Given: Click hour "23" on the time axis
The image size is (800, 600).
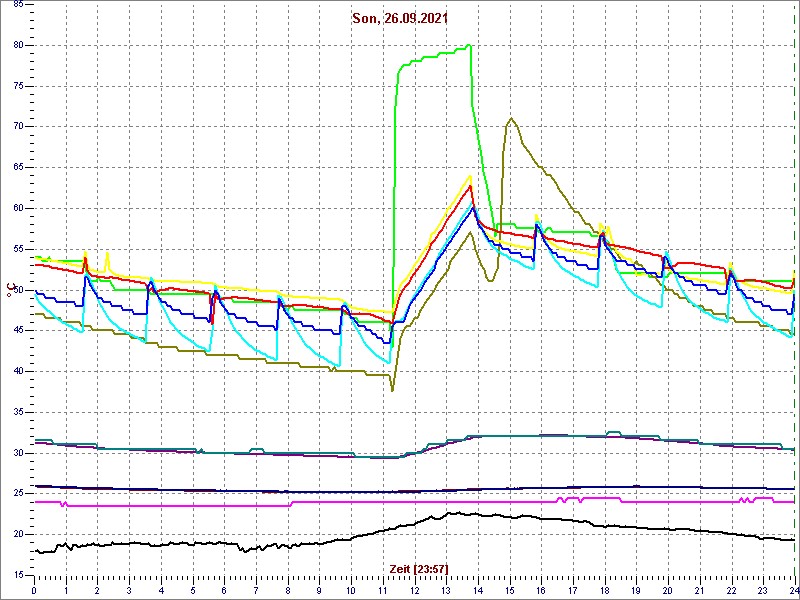Looking at the screenshot, I should coord(763,591).
